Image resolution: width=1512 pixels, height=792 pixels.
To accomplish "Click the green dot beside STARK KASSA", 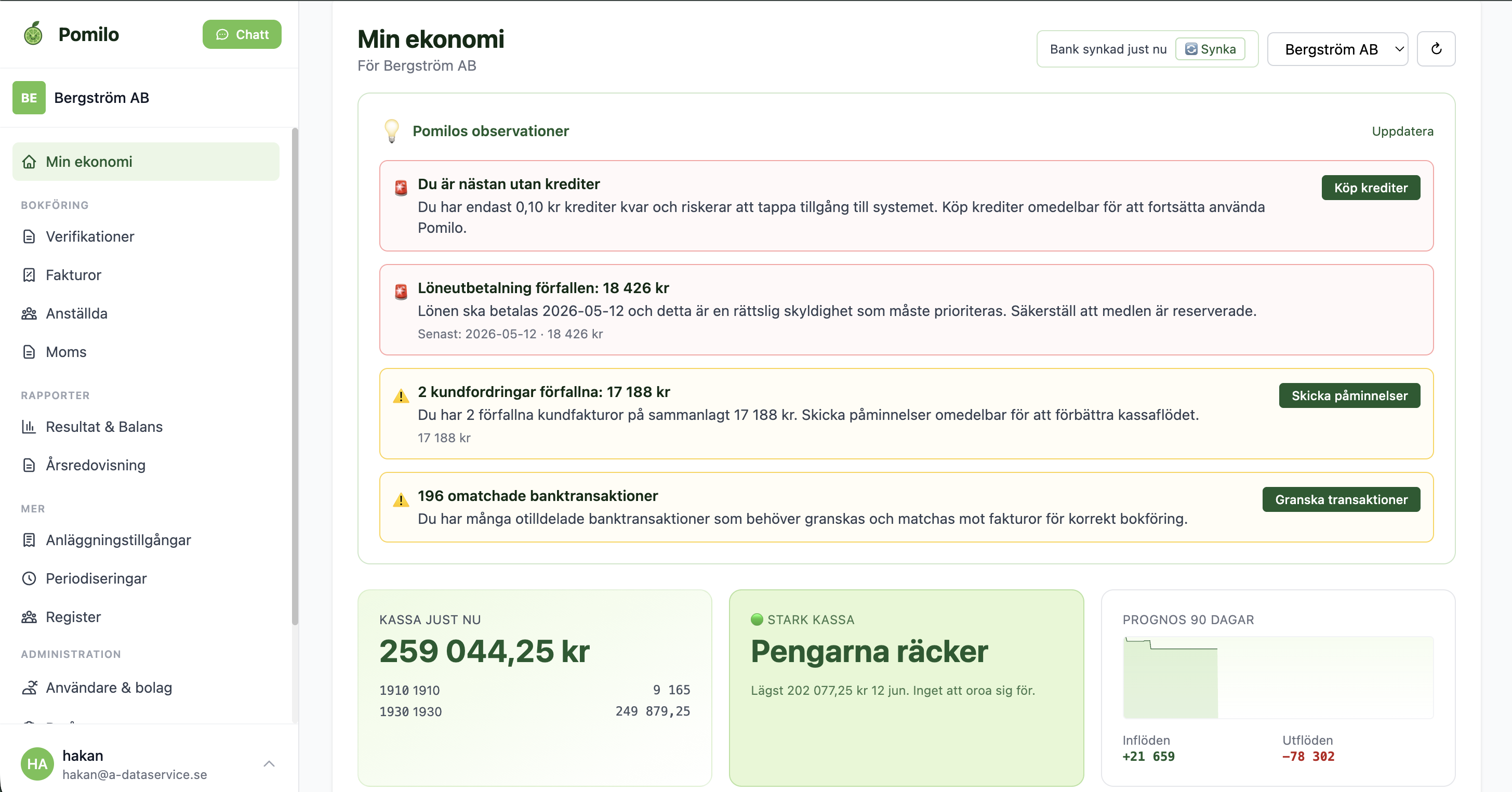I will tap(757, 619).
